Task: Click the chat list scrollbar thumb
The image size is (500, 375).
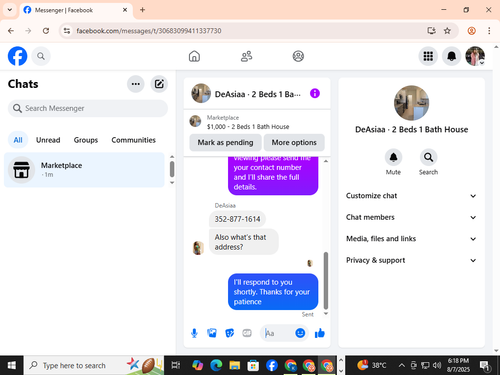Action: 172,169
